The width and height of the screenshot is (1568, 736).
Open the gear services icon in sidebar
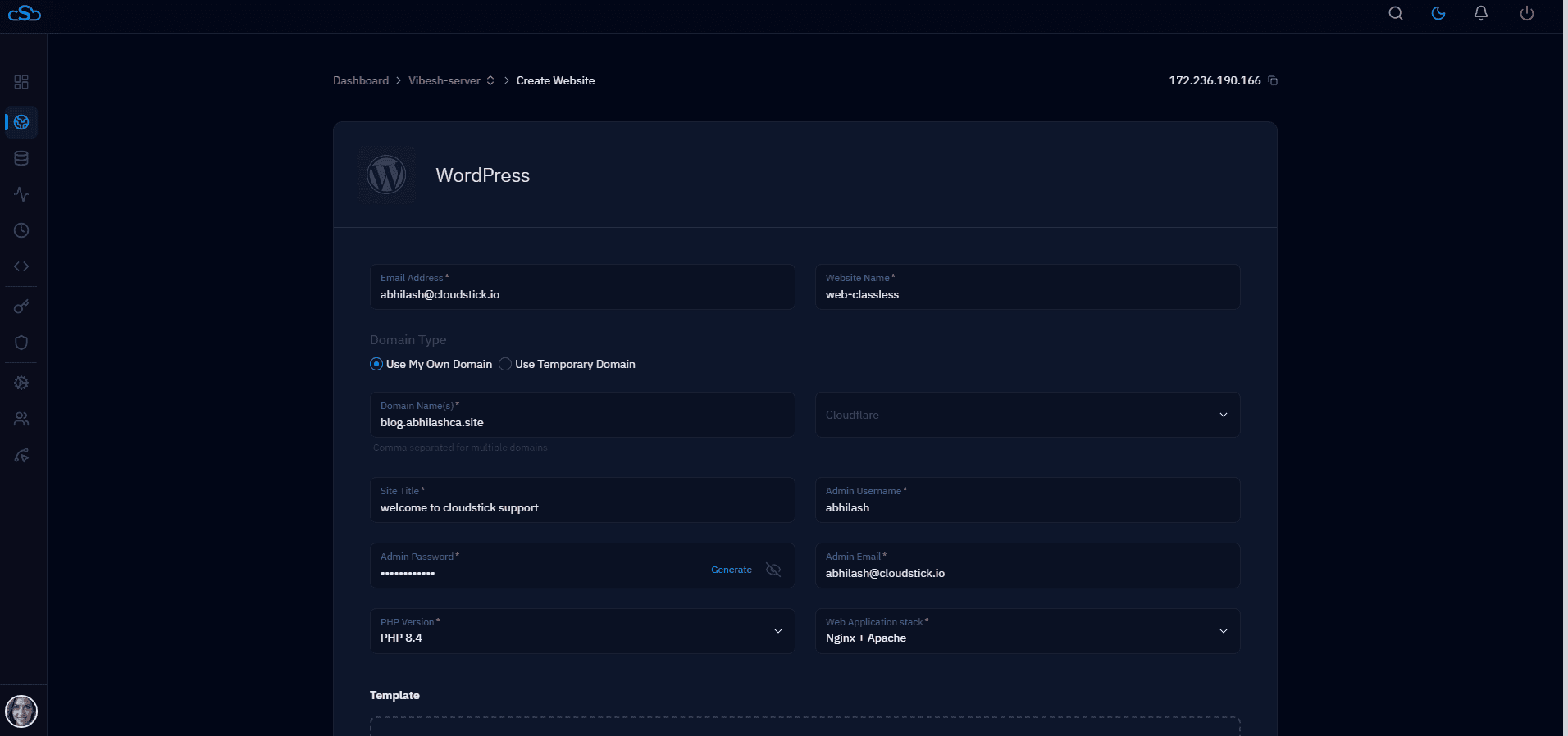pos(21,383)
